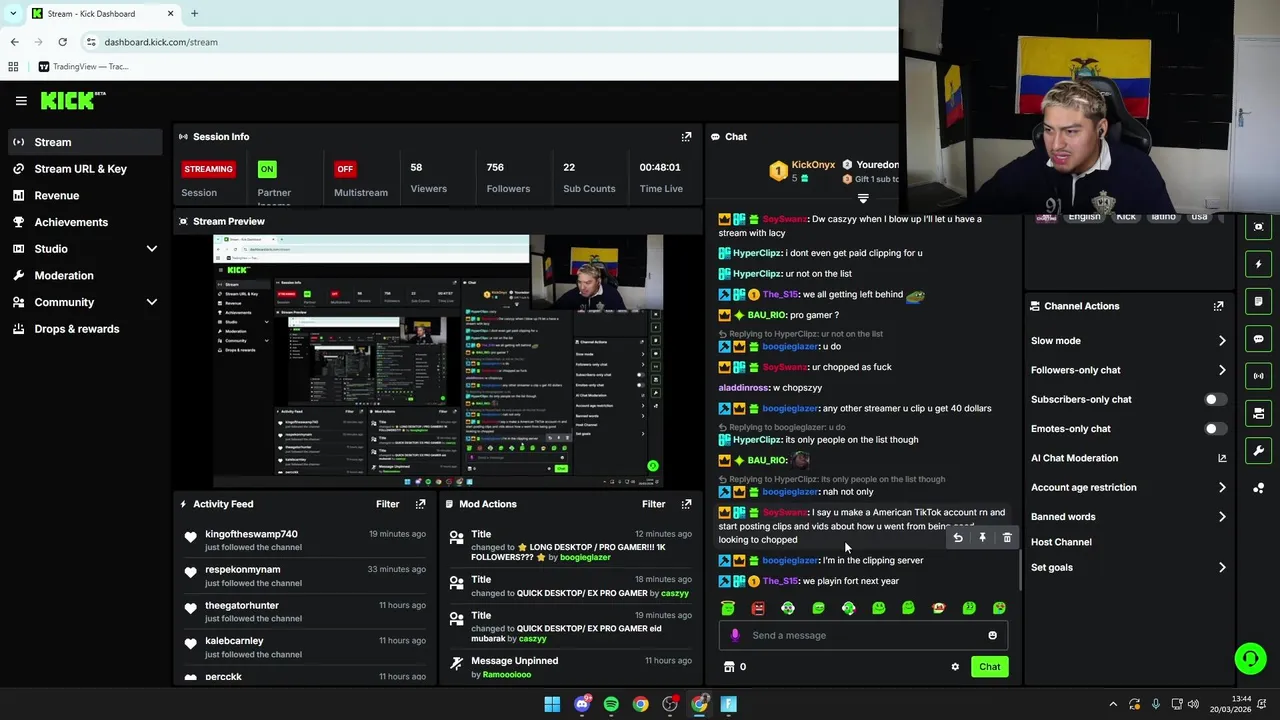Expand the Community sidebar section

[152, 302]
